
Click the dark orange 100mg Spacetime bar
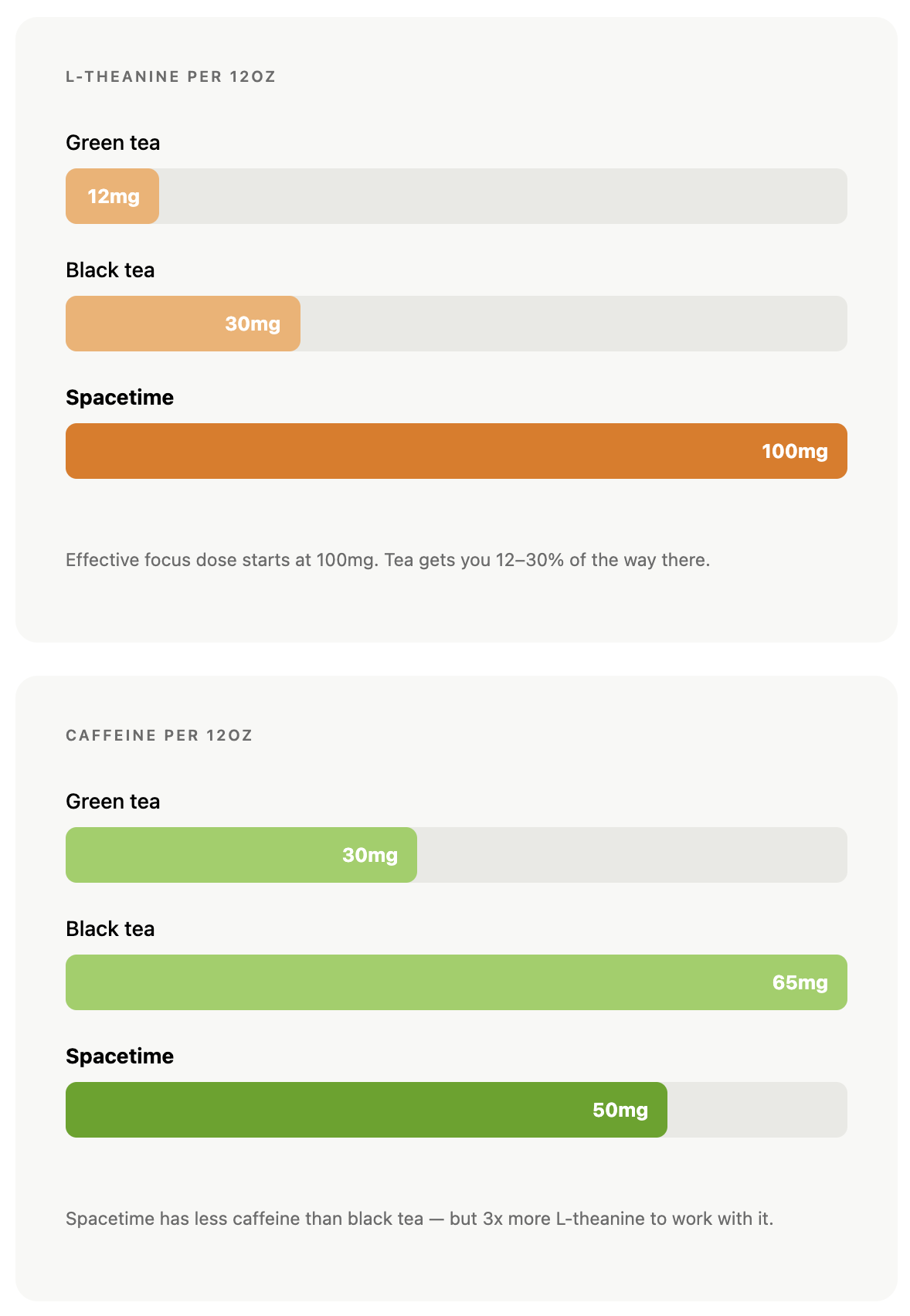click(456, 451)
